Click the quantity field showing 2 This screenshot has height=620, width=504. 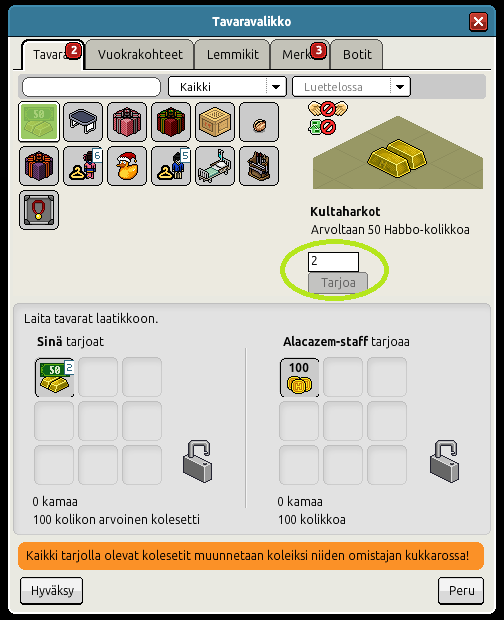click(333, 261)
